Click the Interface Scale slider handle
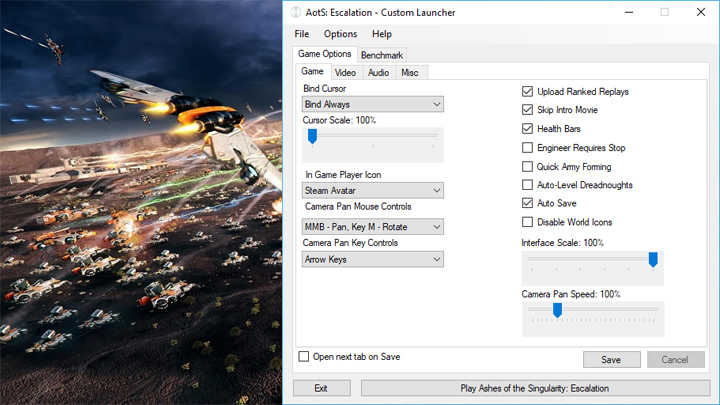This screenshot has width=720, height=405. point(653,259)
